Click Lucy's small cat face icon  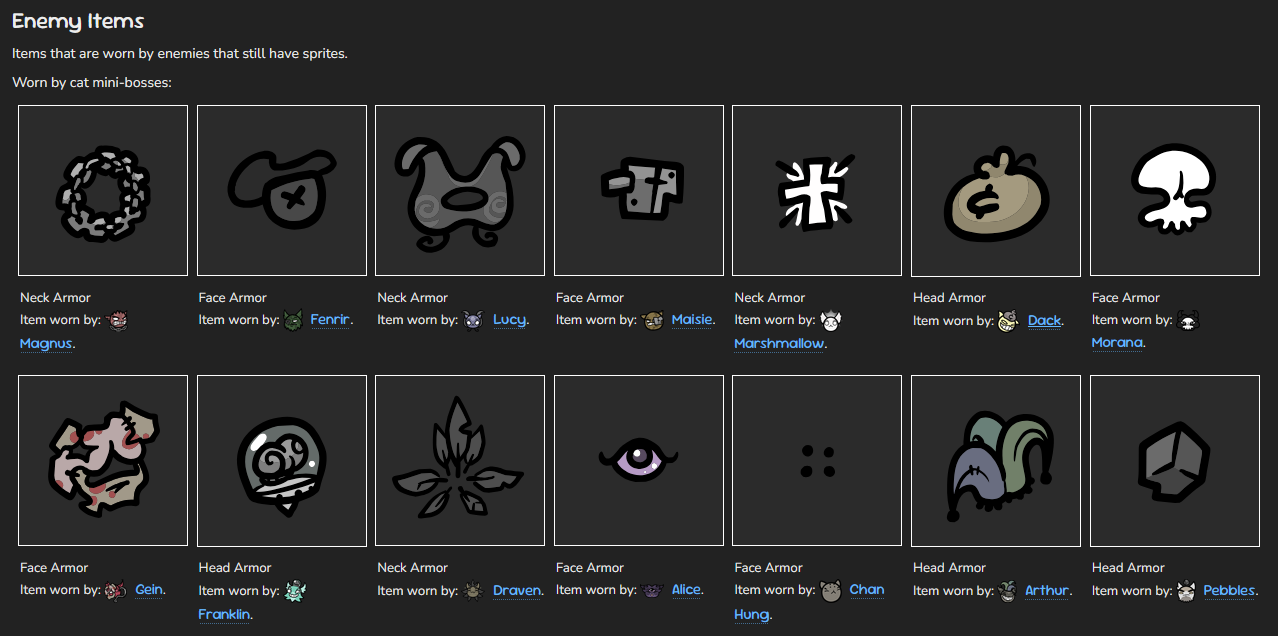(x=473, y=321)
